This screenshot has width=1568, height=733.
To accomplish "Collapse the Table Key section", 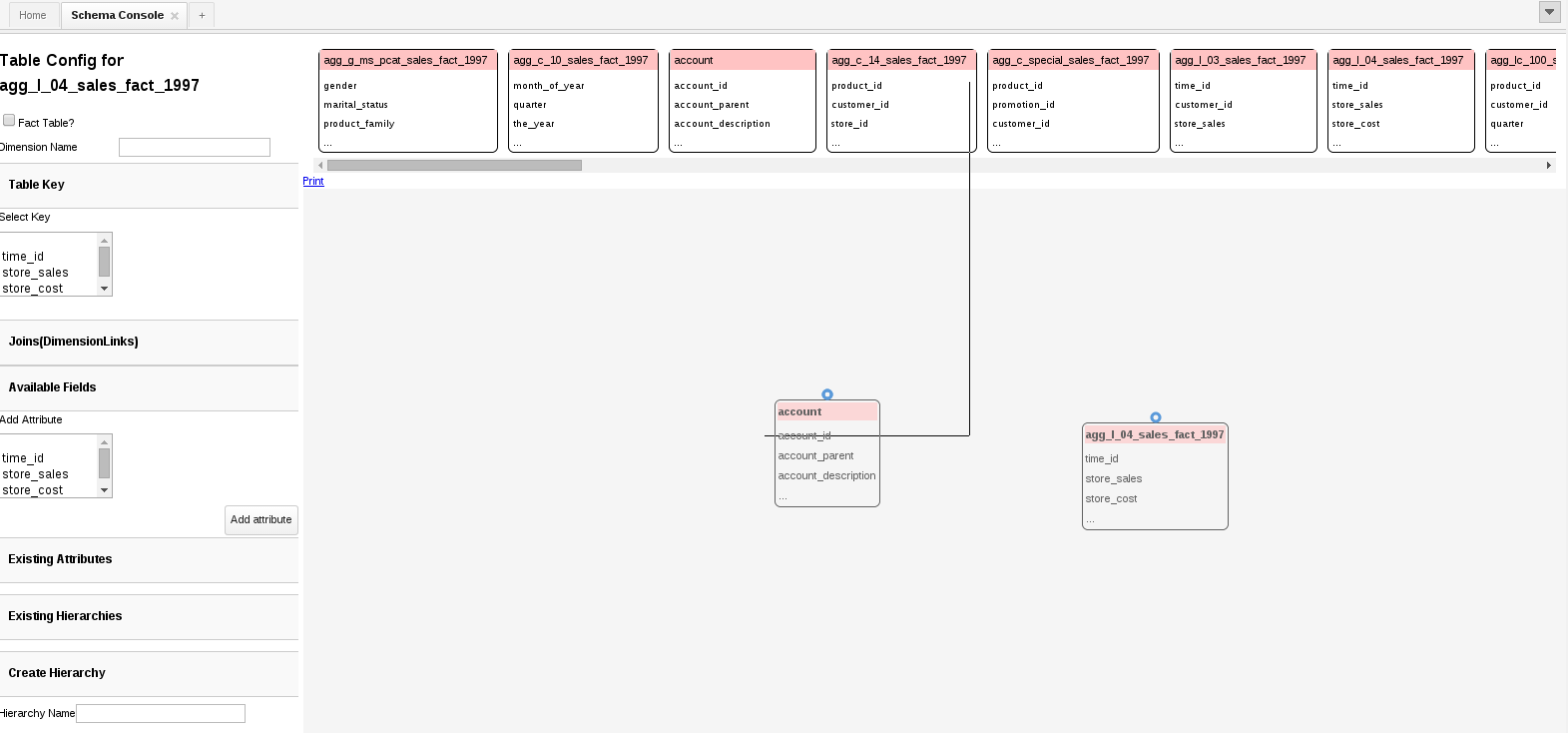I will tap(150, 185).
